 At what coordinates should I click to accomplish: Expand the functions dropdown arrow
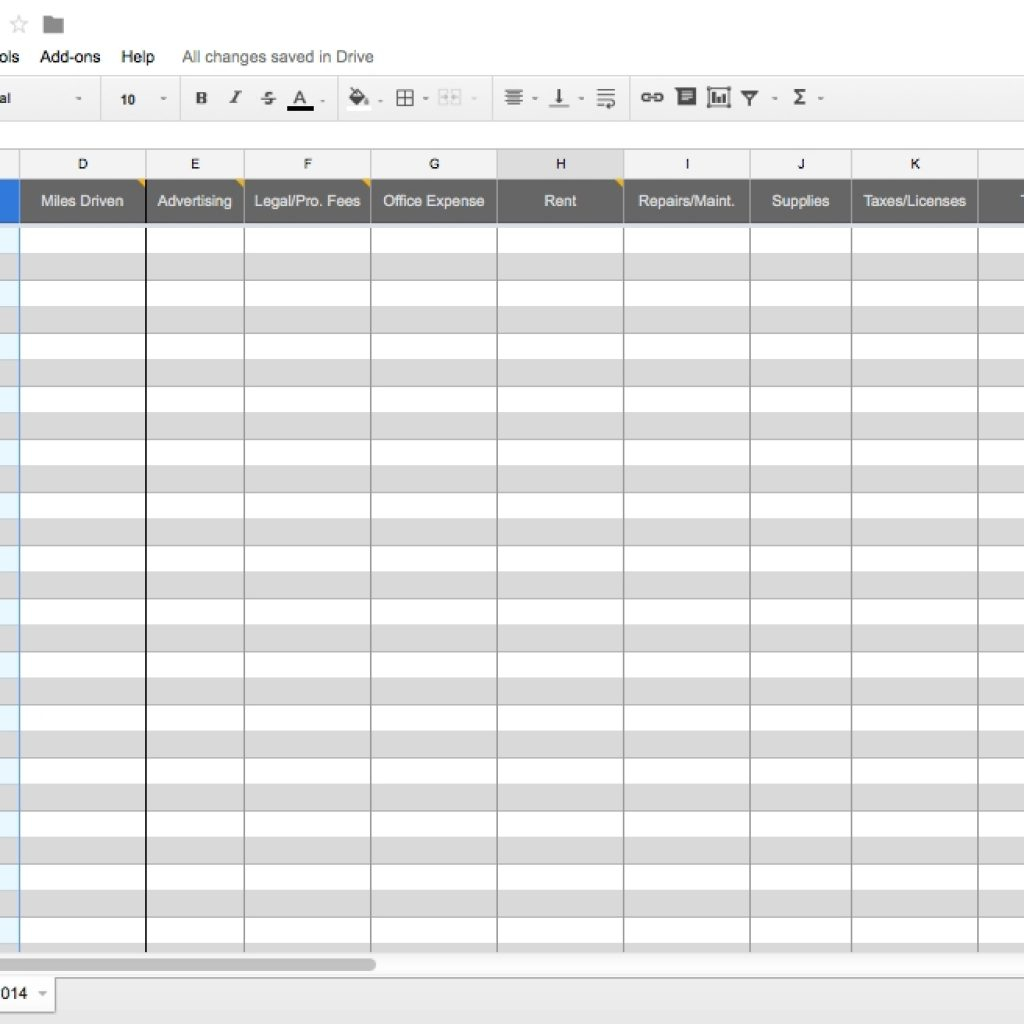[x=820, y=99]
